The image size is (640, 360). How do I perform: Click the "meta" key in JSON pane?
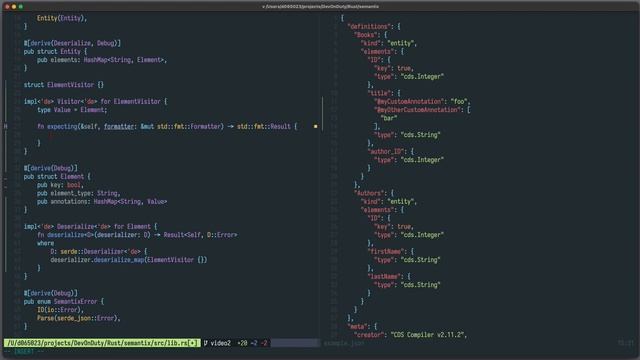pos(357,327)
